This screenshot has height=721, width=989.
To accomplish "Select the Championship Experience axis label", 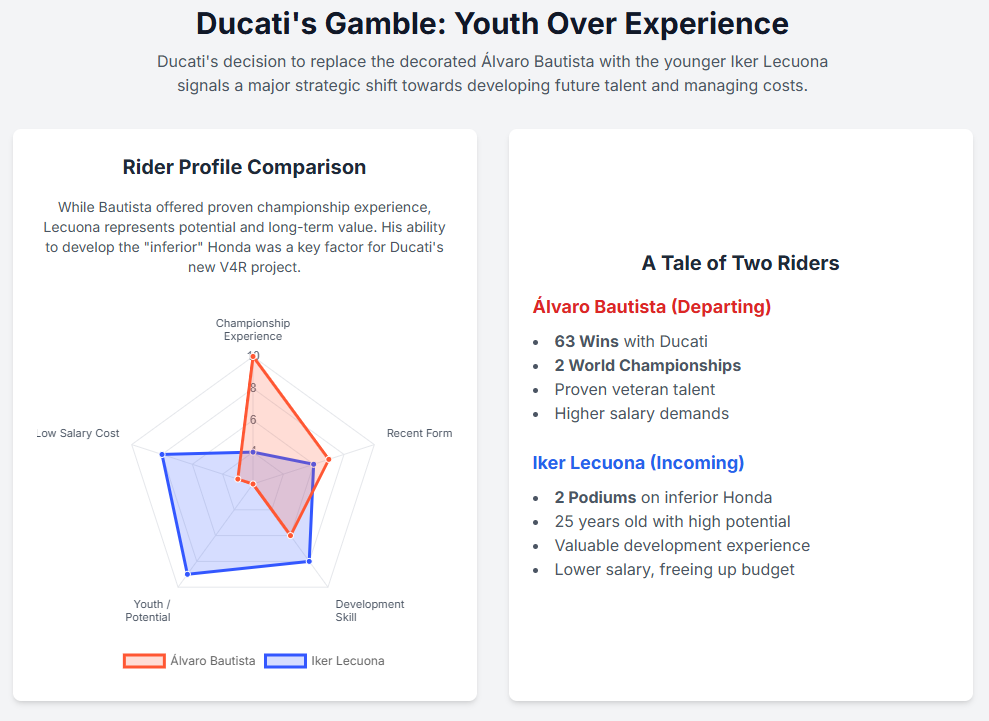I will click(x=253, y=330).
